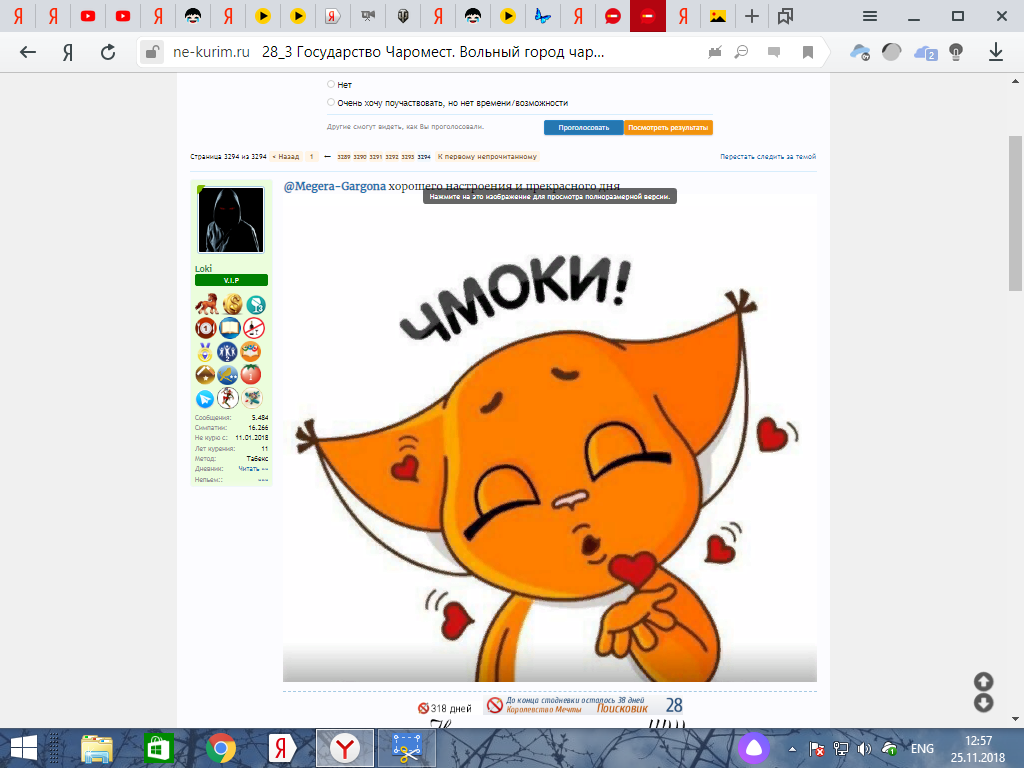Viewport: 1024px width, 768px height.
Task: Open Loki's hooded avatar image
Action: 231,219
